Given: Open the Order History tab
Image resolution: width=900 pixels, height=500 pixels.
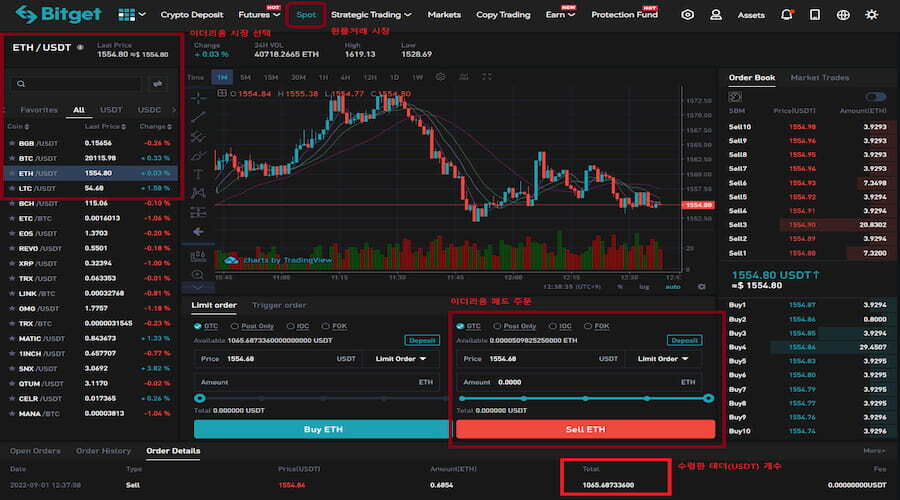Looking at the screenshot, I should 103,451.
